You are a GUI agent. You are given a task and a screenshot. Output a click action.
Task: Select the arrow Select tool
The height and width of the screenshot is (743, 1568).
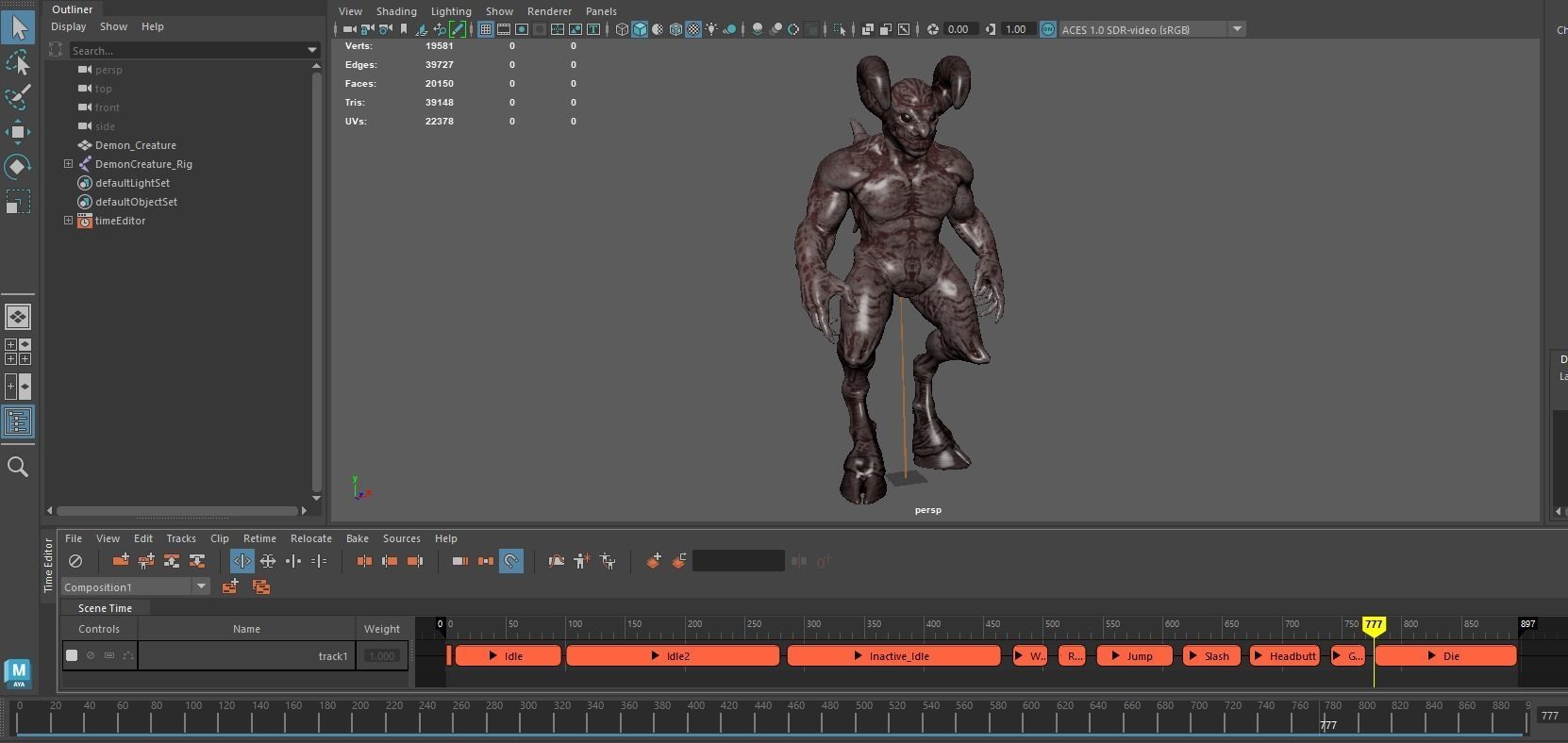tap(18, 27)
